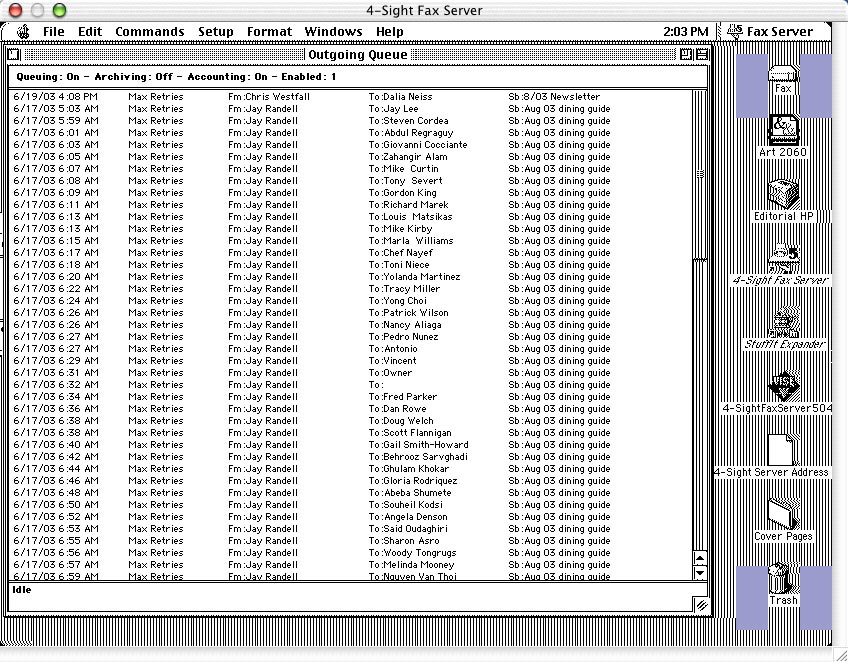Image resolution: width=848 pixels, height=662 pixels.
Task: Select the fax row to Dan Rowe
Action: coord(350,409)
